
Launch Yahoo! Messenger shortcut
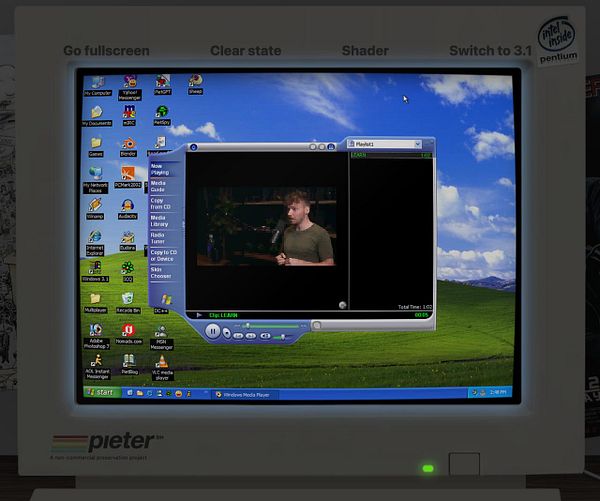(x=130, y=87)
